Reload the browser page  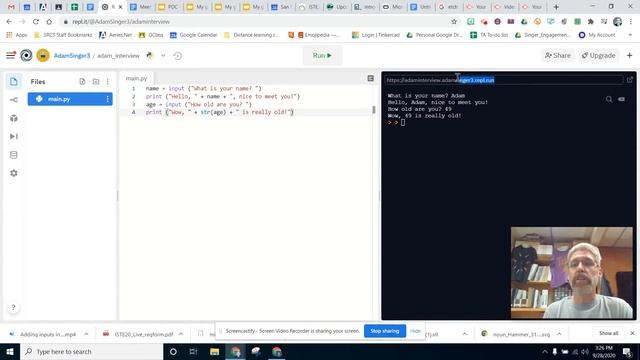36,22
